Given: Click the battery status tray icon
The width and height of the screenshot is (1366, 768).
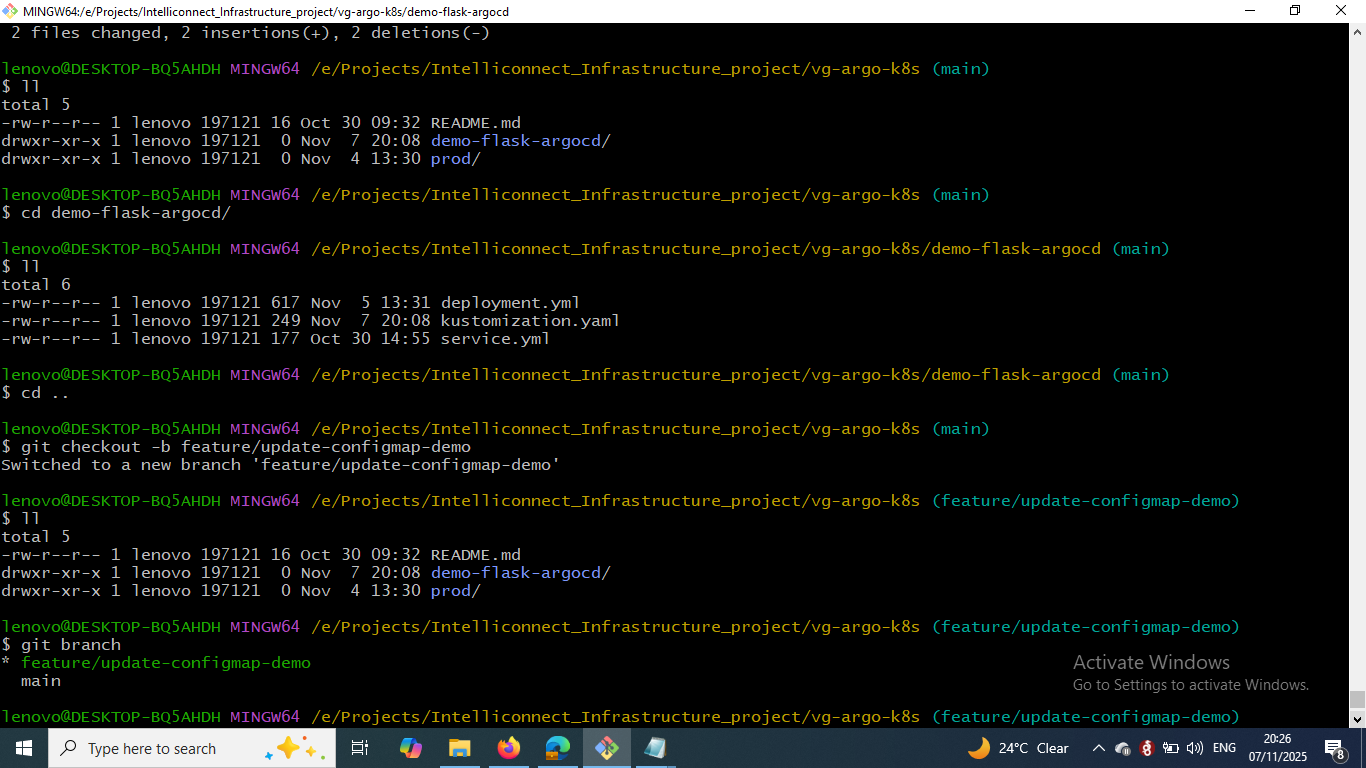Looking at the screenshot, I should click(x=1171, y=748).
